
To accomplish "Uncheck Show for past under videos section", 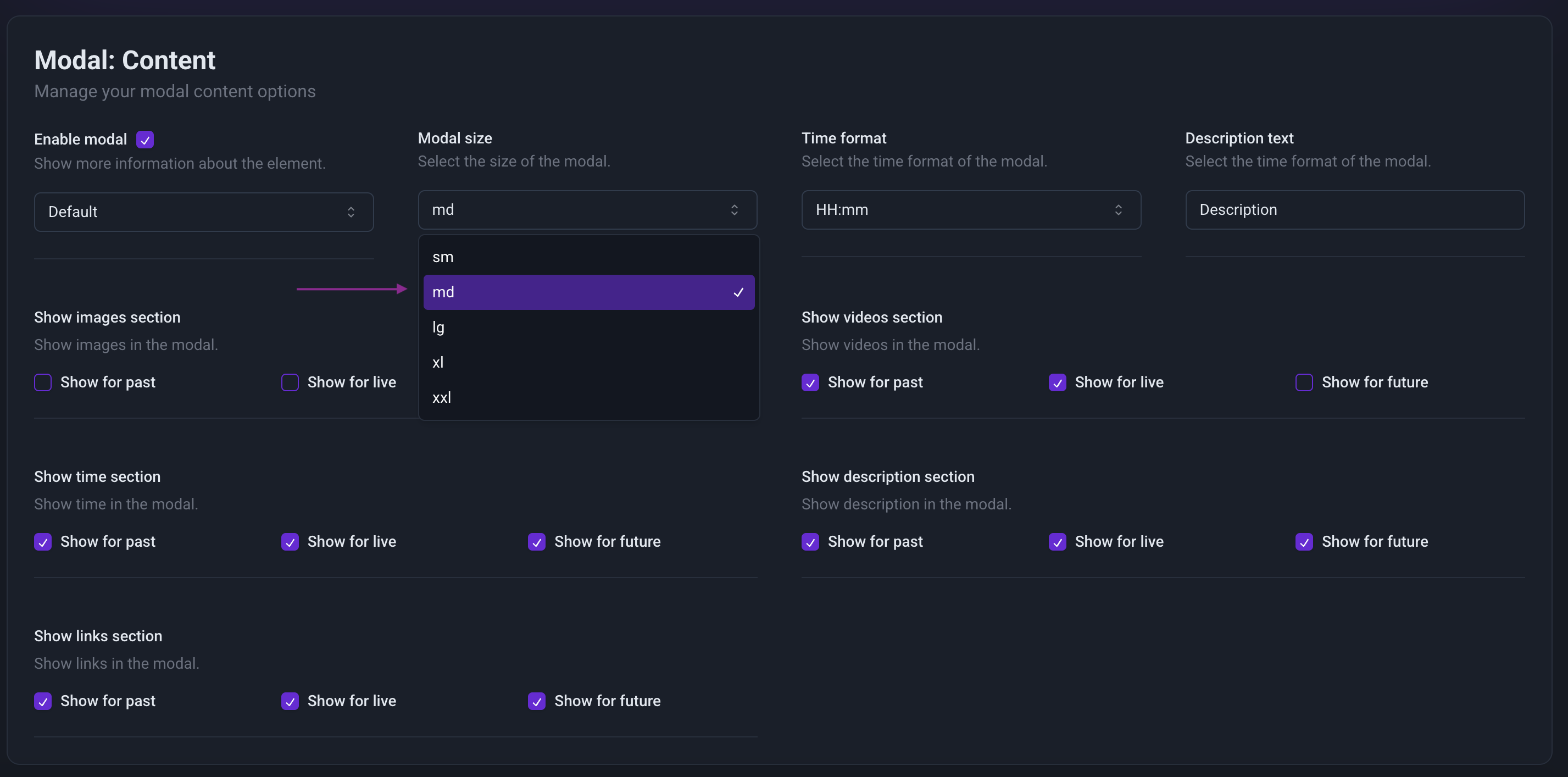I will coord(810,382).
